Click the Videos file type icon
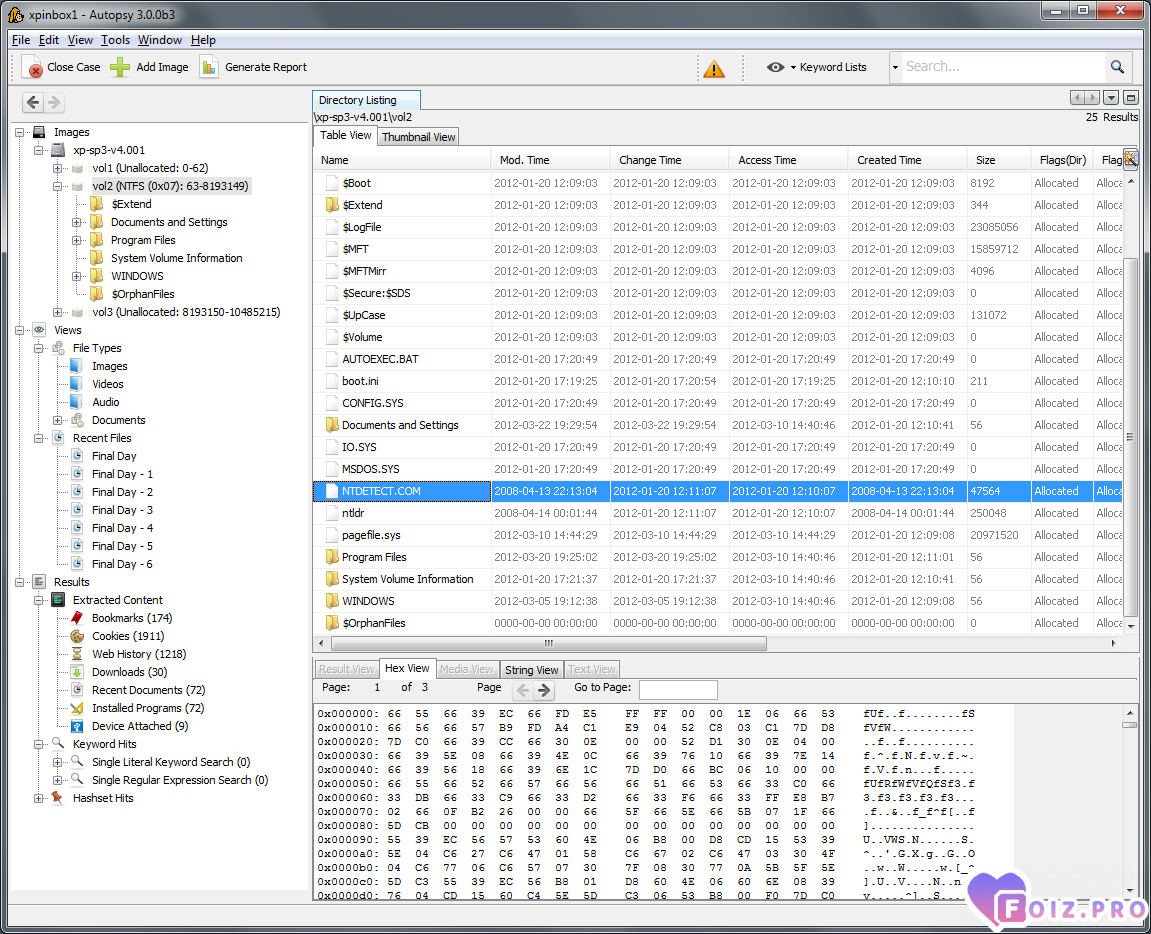The width and height of the screenshot is (1151, 934). click(77, 384)
